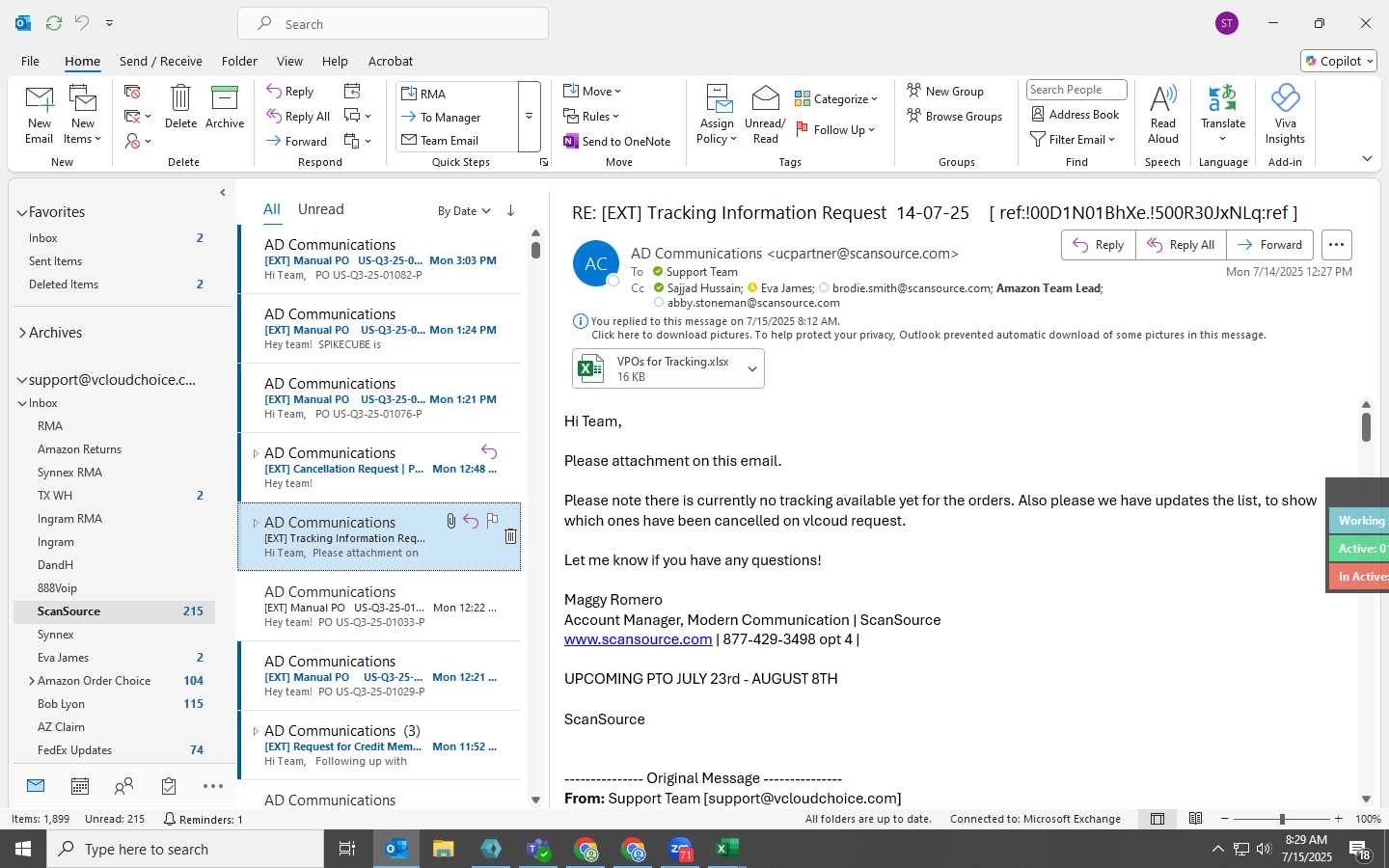
Task: Start Read Aloud
Action: 1163,115
